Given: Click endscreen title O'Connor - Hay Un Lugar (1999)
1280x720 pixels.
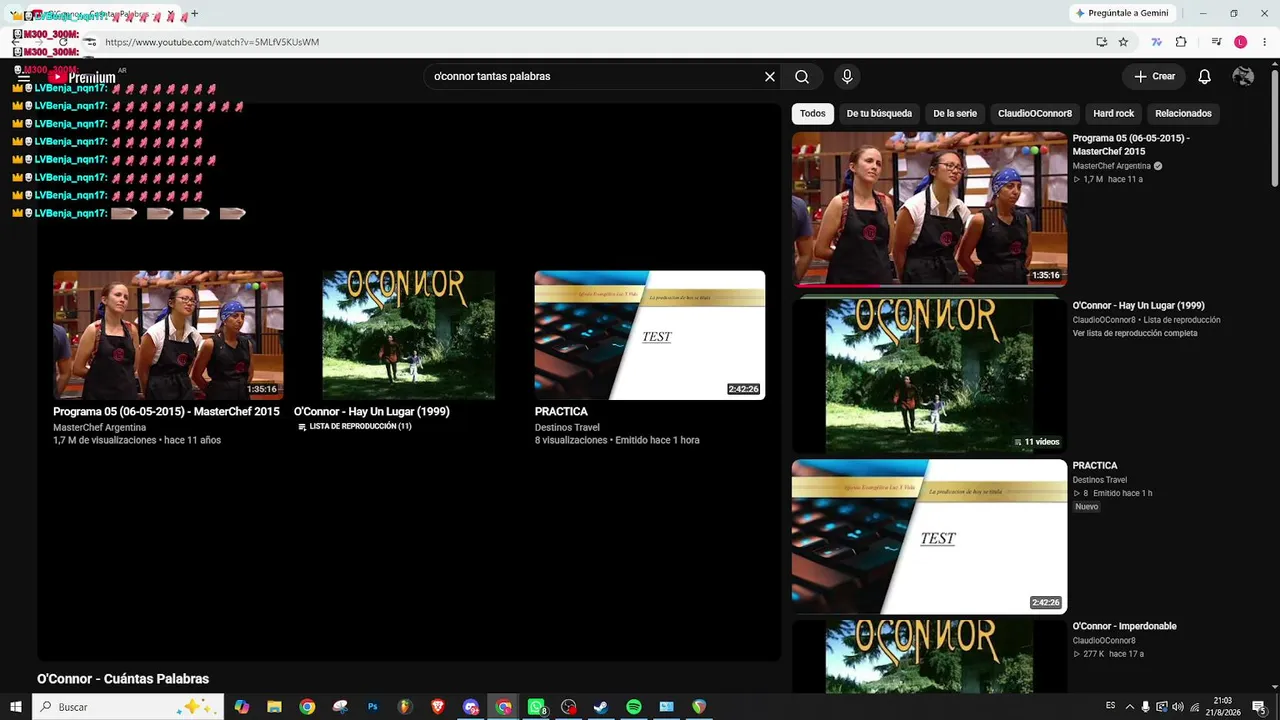Looking at the screenshot, I should pos(372,411).
